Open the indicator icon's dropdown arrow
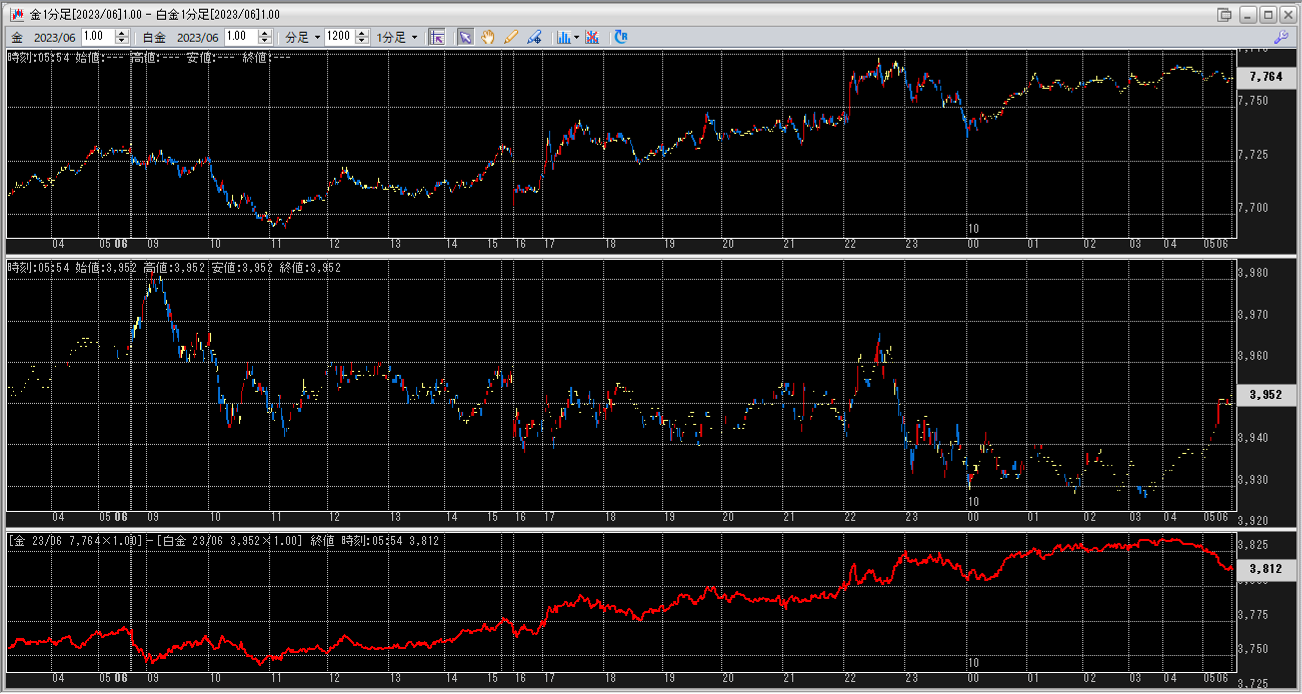 [x=576, y=37]
